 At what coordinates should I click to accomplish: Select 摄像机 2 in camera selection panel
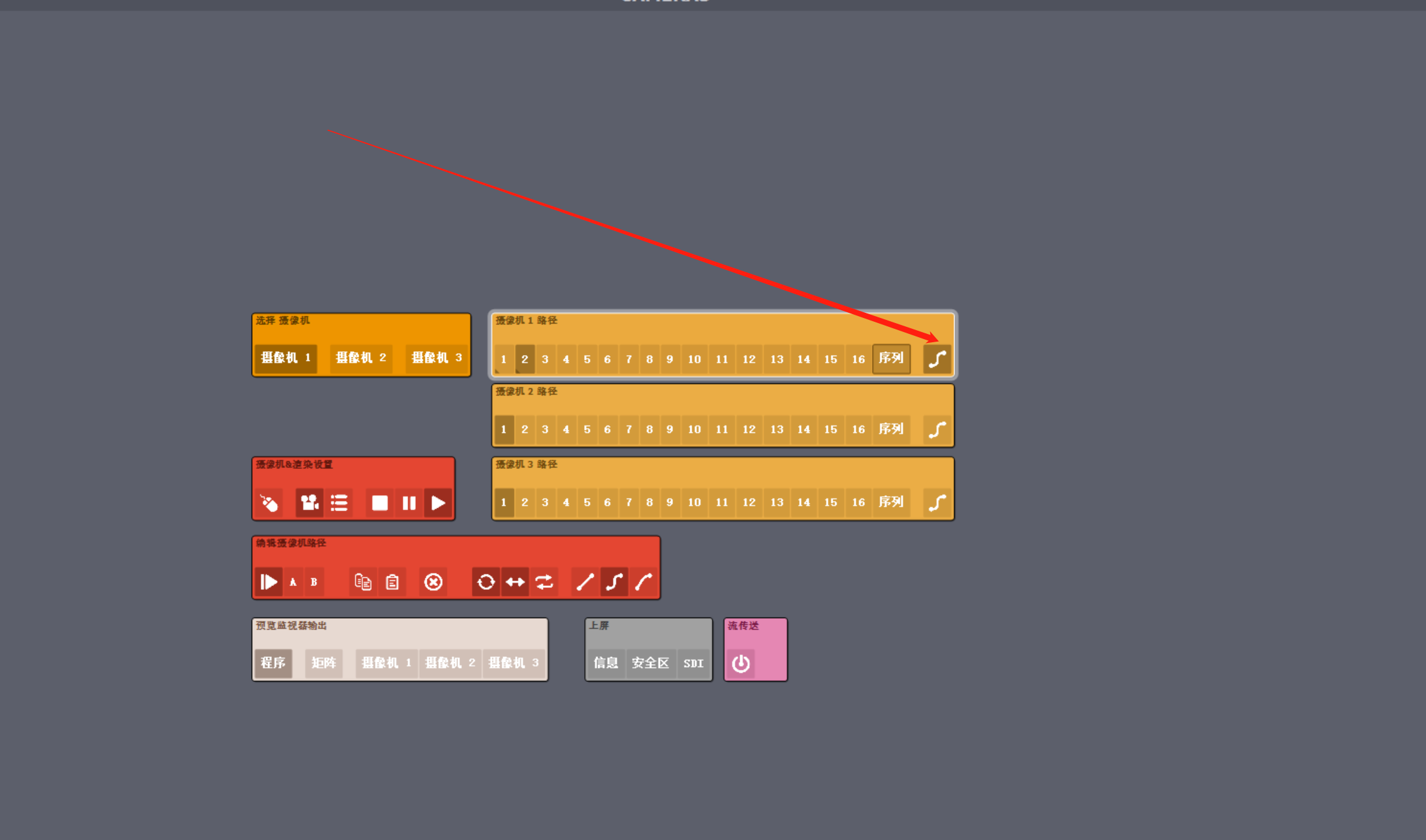tap(361, 358)
